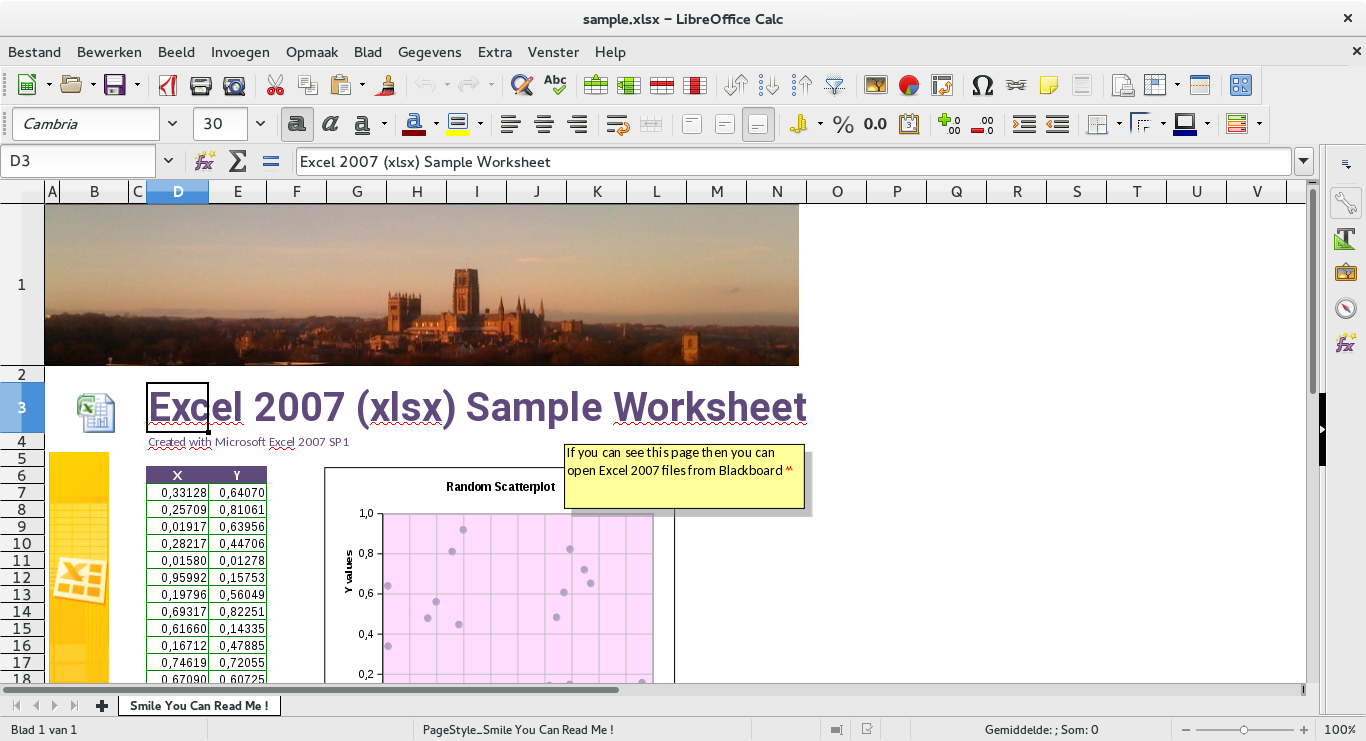Expand the font size 30 dropdown
Viewport: 1366px width, 741px height.
261,124
